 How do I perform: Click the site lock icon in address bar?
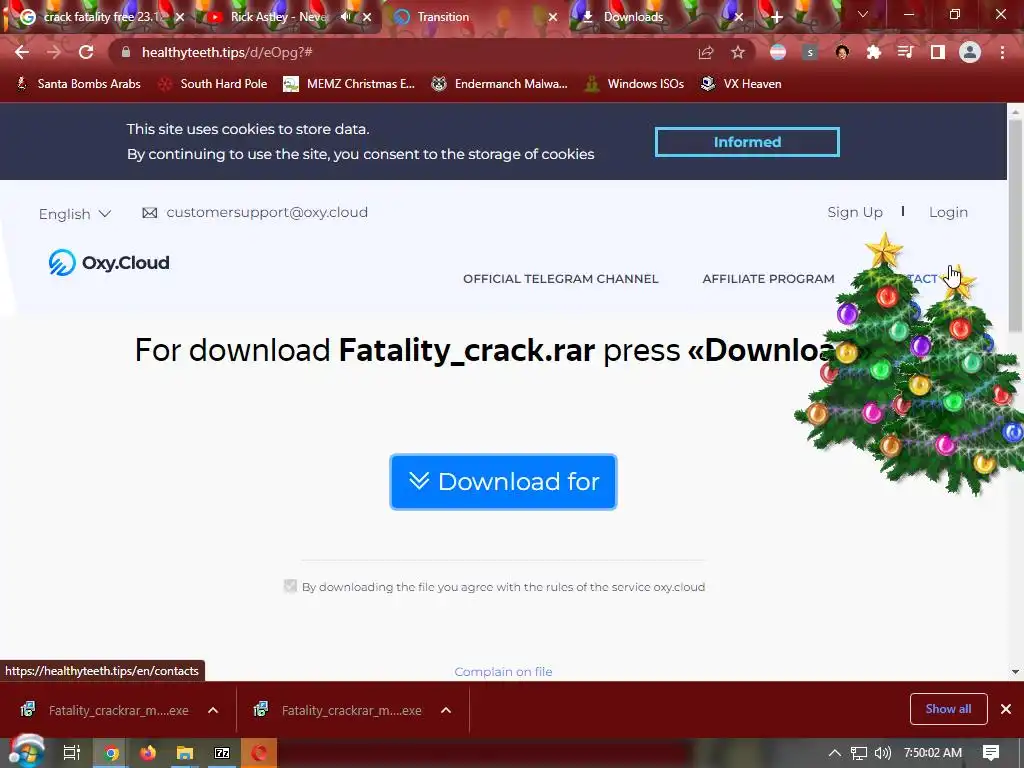pos(126,52)
